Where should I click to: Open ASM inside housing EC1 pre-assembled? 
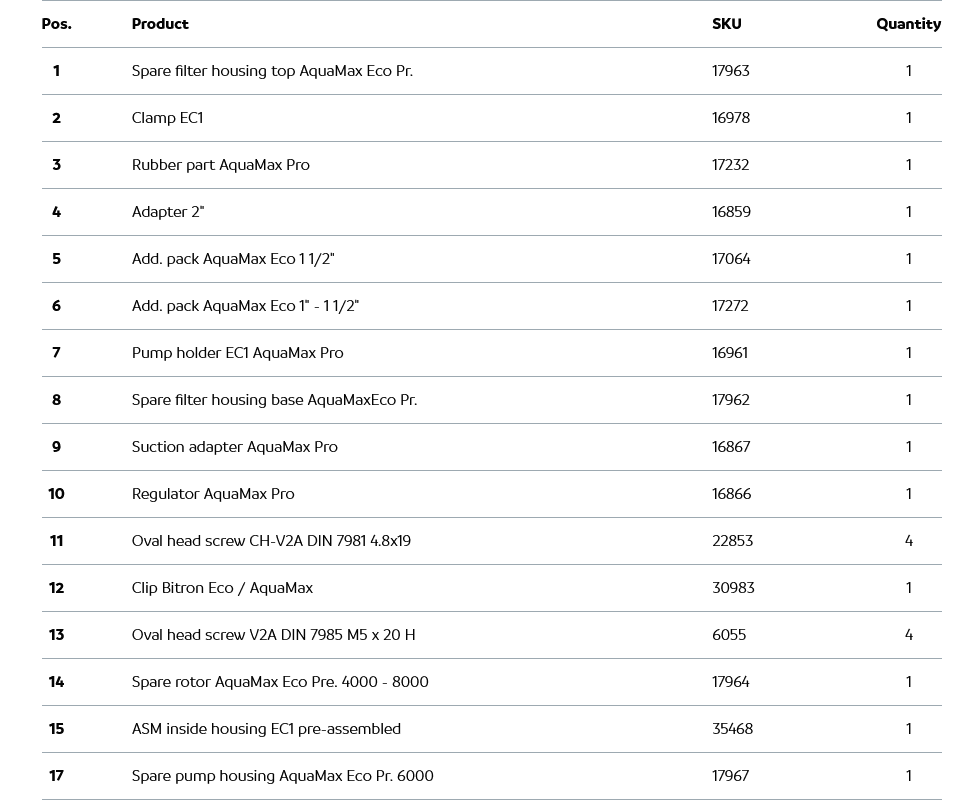[266, 729]
